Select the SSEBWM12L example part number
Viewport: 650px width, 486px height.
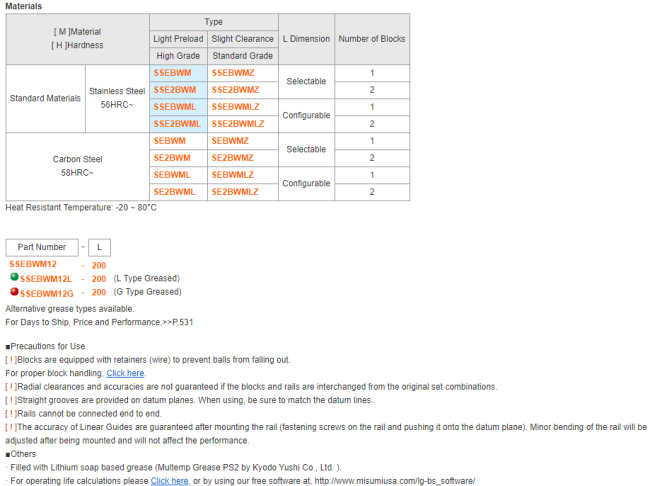[x=46, y=279]
